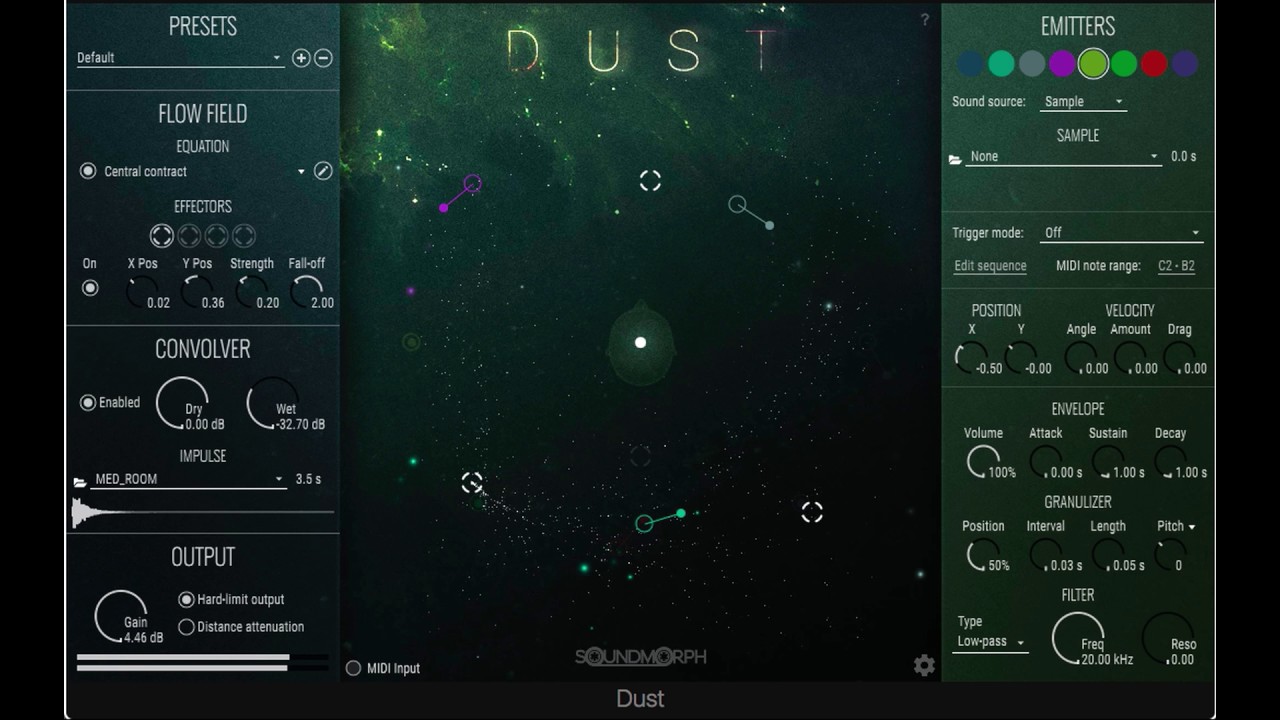Viewport: 1280px width, 720px height.
Task: Open the Pitch parameter dropdown
Action: [1176, 526]
